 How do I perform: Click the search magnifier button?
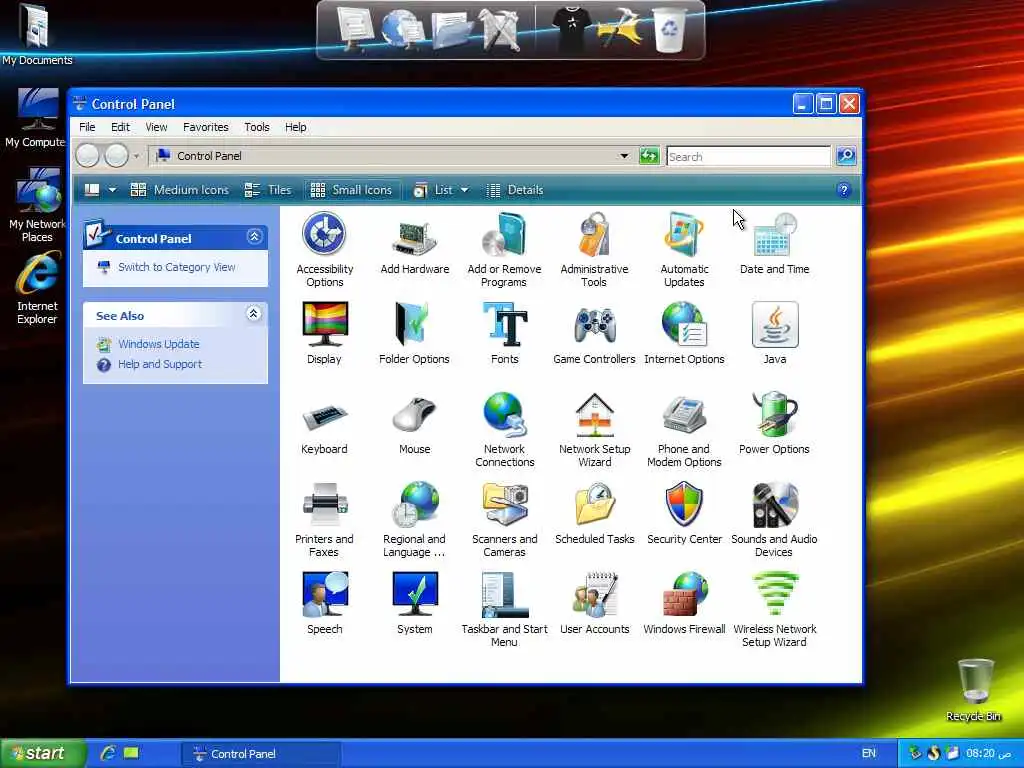(846, 155)
